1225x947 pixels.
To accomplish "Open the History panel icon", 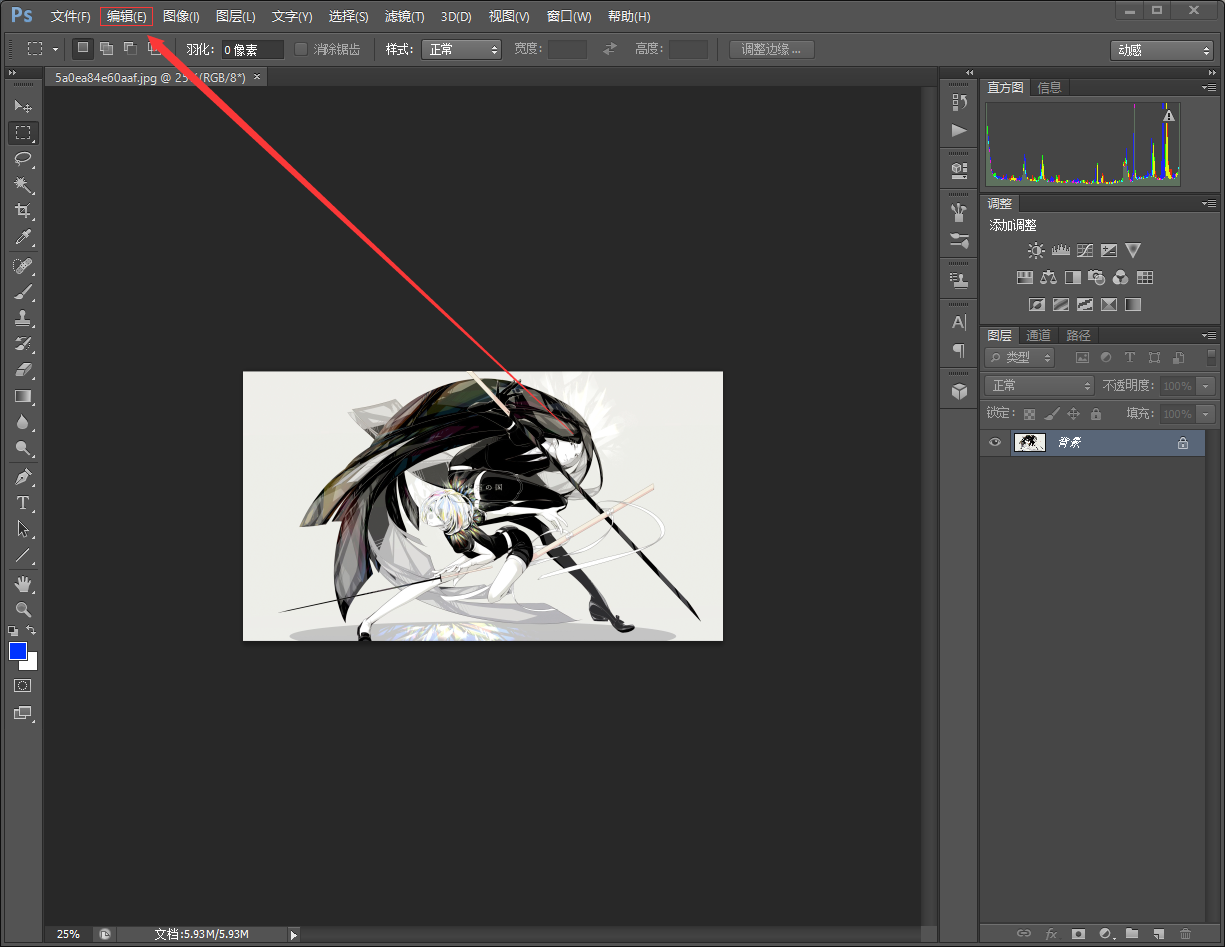I will [959, 102].
